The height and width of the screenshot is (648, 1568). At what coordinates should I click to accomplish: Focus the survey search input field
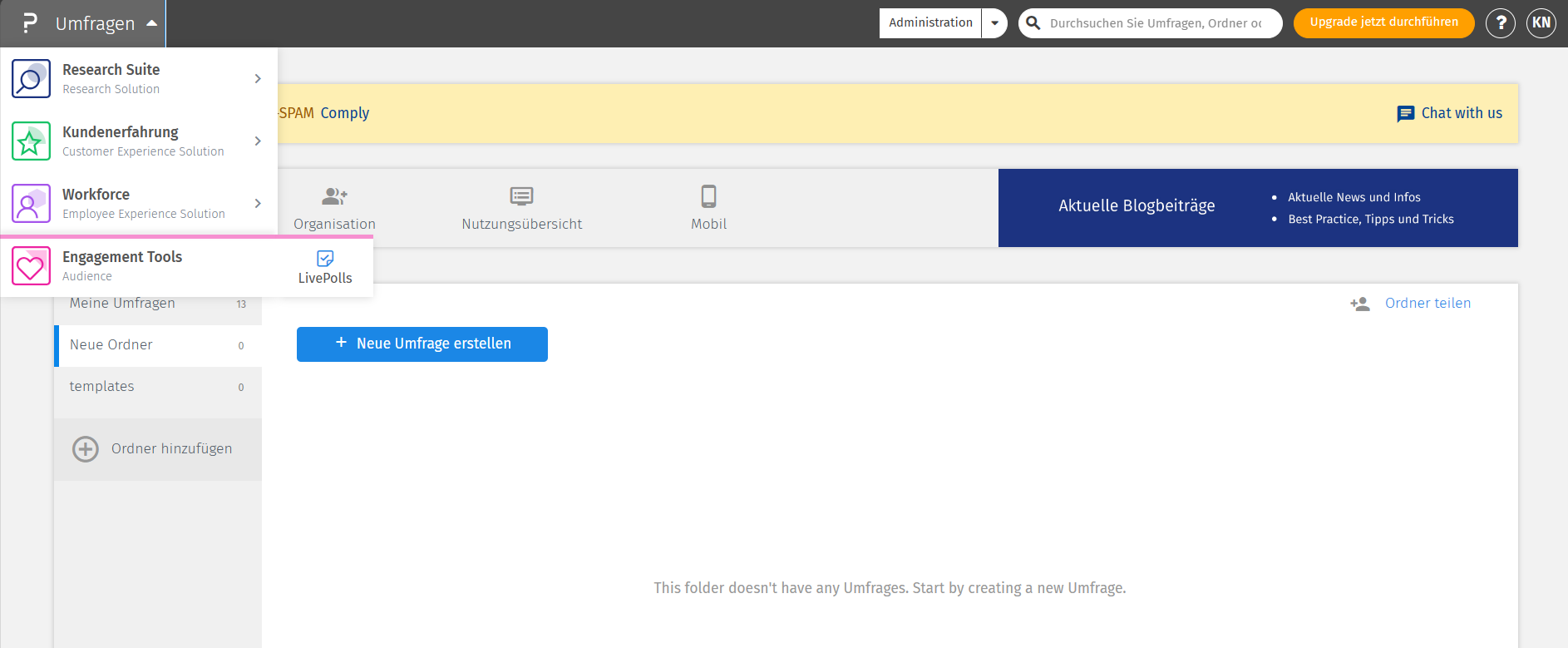tap(1156, 23)
